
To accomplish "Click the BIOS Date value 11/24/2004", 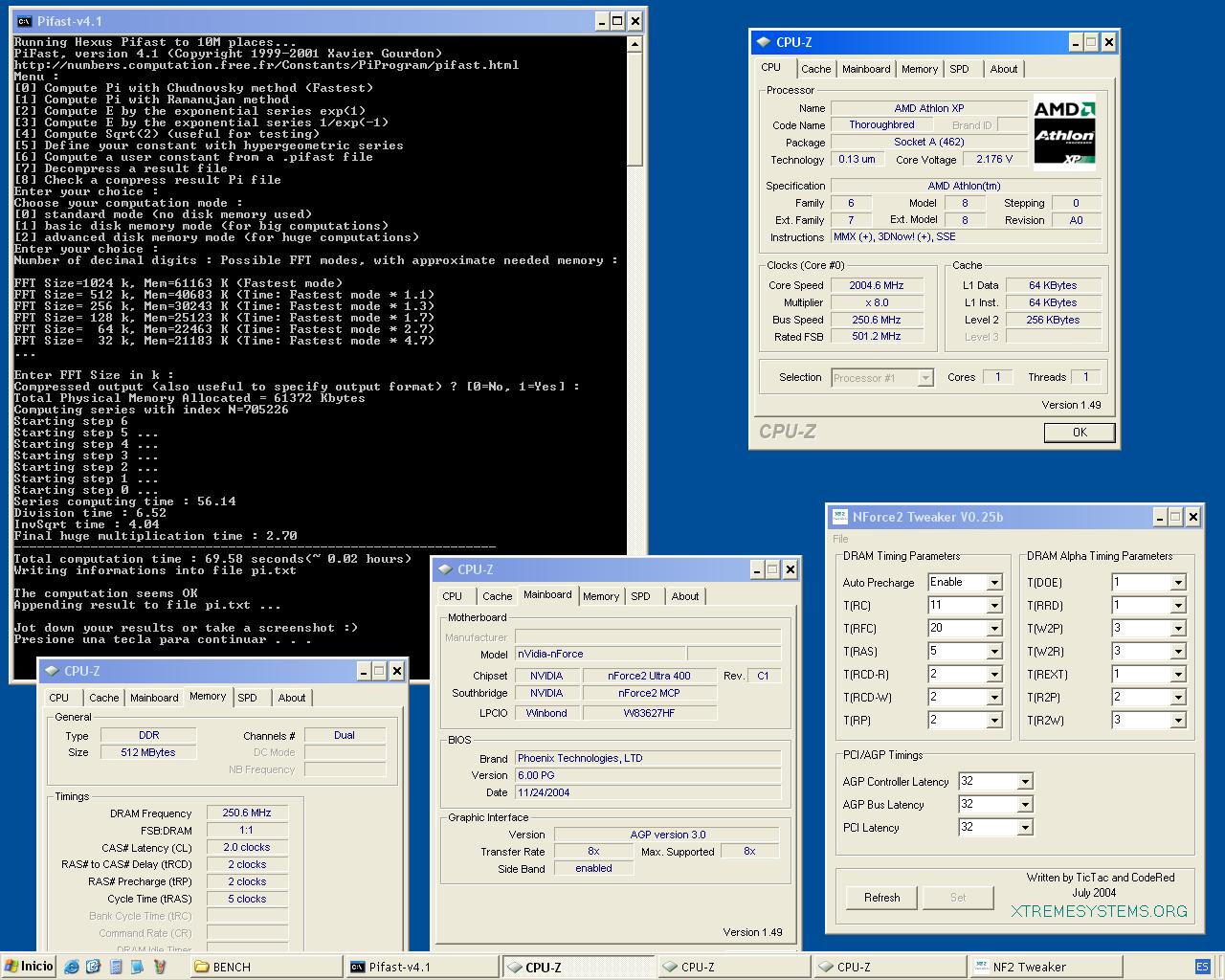I will 648,792.
